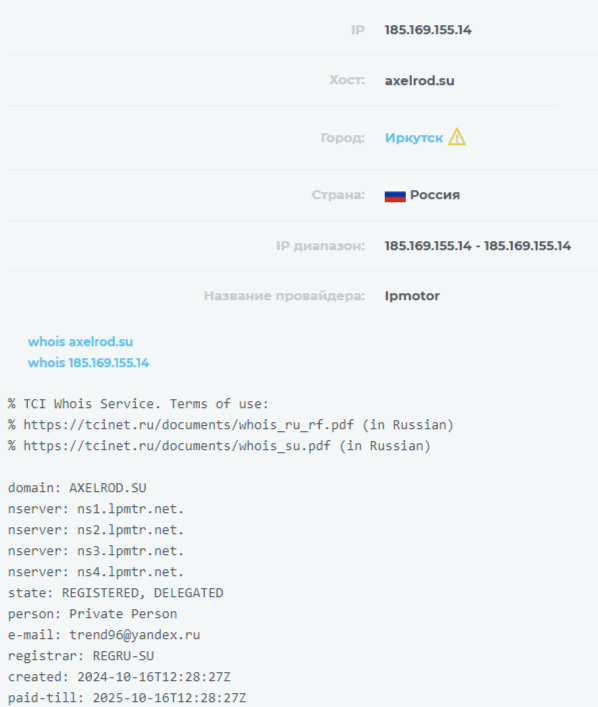Viewport: 598px width, 707px height.
Task: Click the state REGISTERED, DELEGATED line
Action: pos(115,593)
